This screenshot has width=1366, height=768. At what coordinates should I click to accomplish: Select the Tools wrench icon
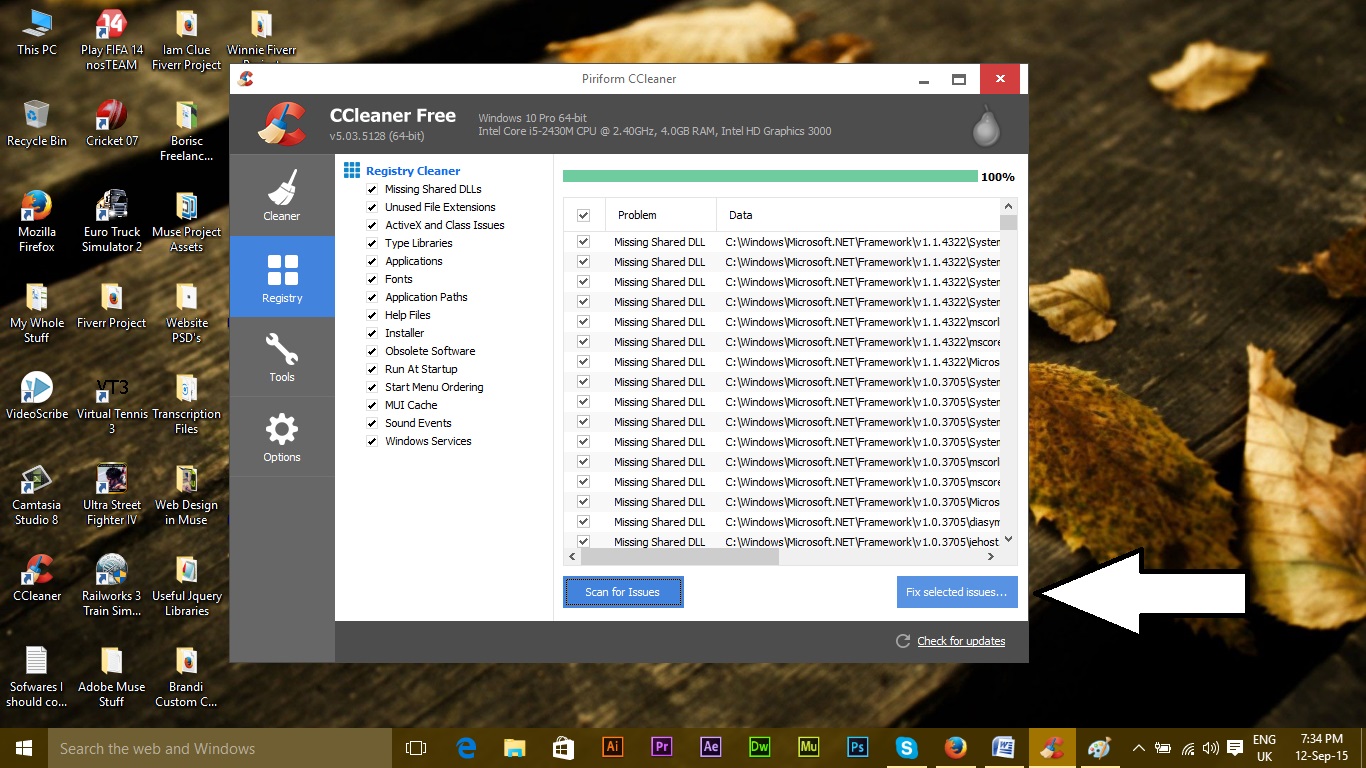(281, 350)
